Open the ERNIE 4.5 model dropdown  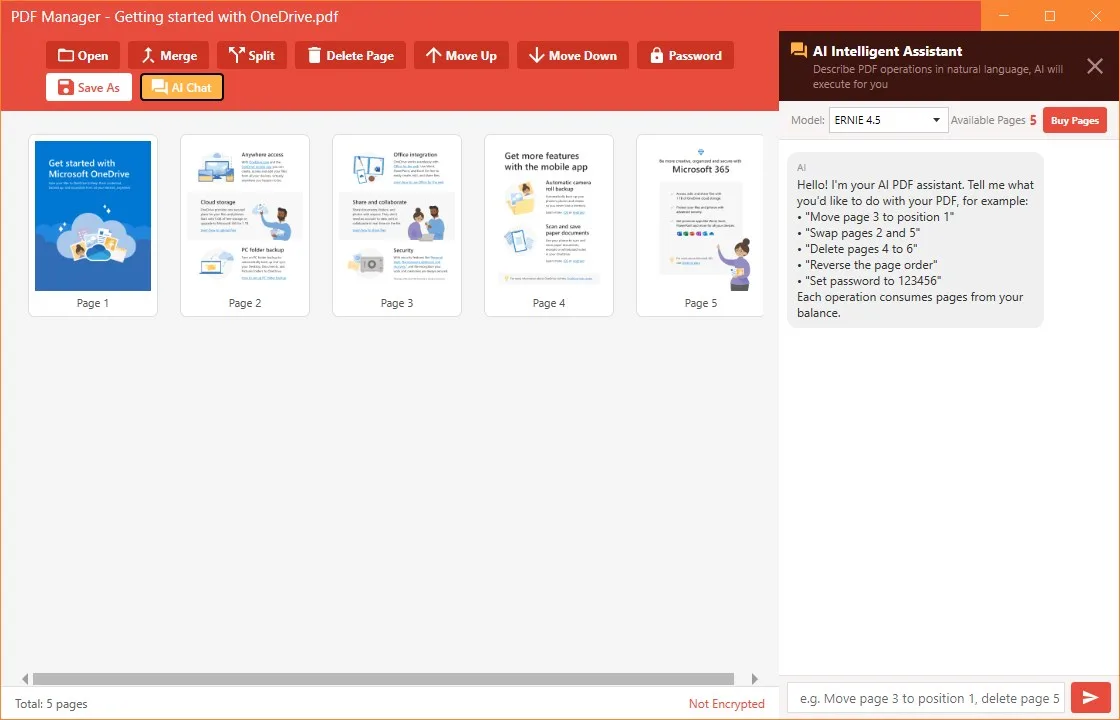click(x=888, y=120)
